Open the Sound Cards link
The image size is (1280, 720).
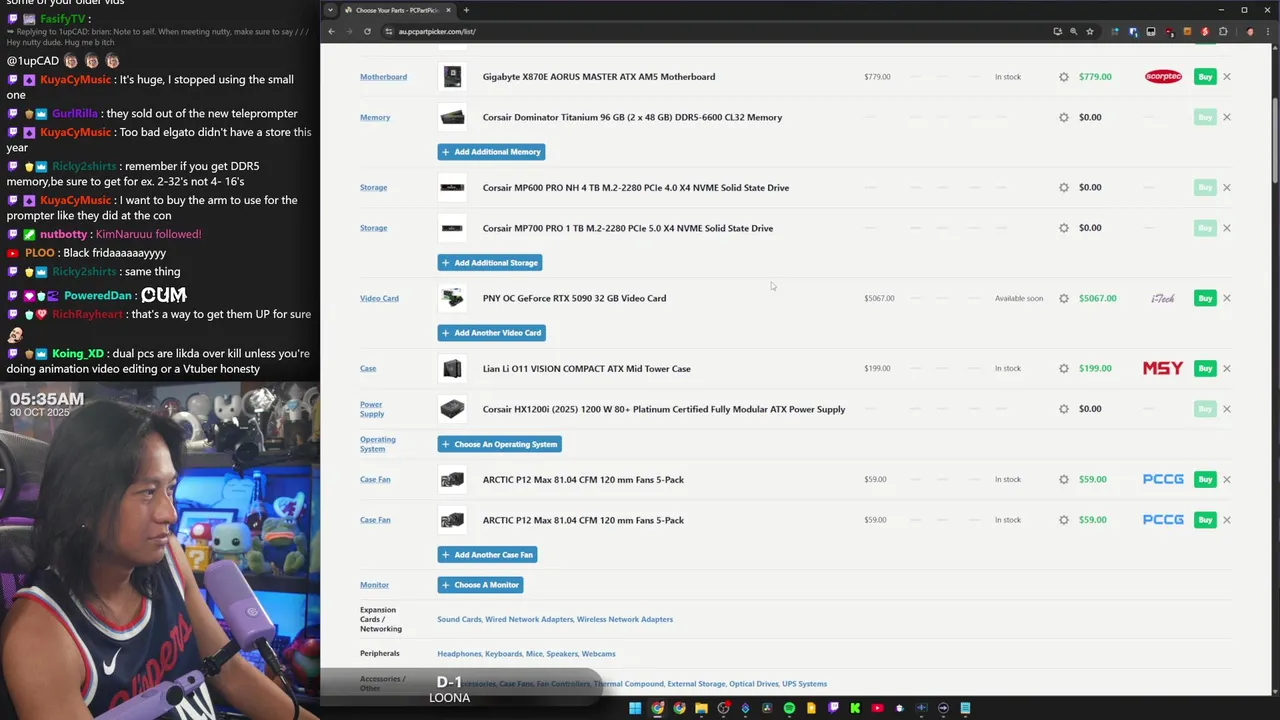tap(459, 619)
